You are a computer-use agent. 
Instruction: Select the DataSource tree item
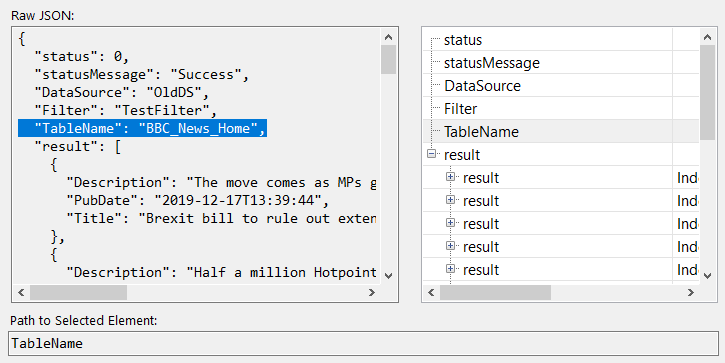point(482,86)
